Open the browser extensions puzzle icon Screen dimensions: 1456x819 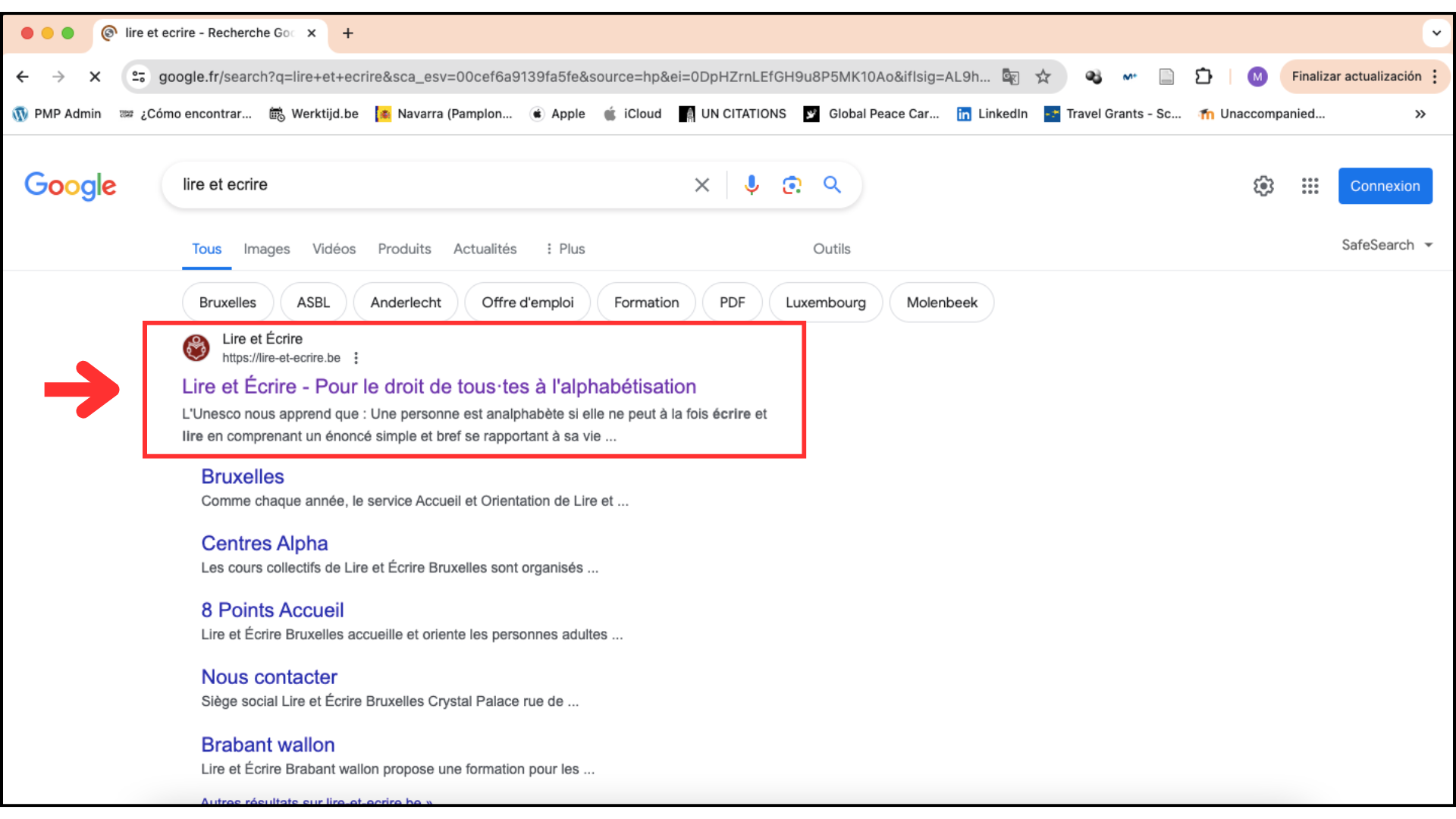1203,77
